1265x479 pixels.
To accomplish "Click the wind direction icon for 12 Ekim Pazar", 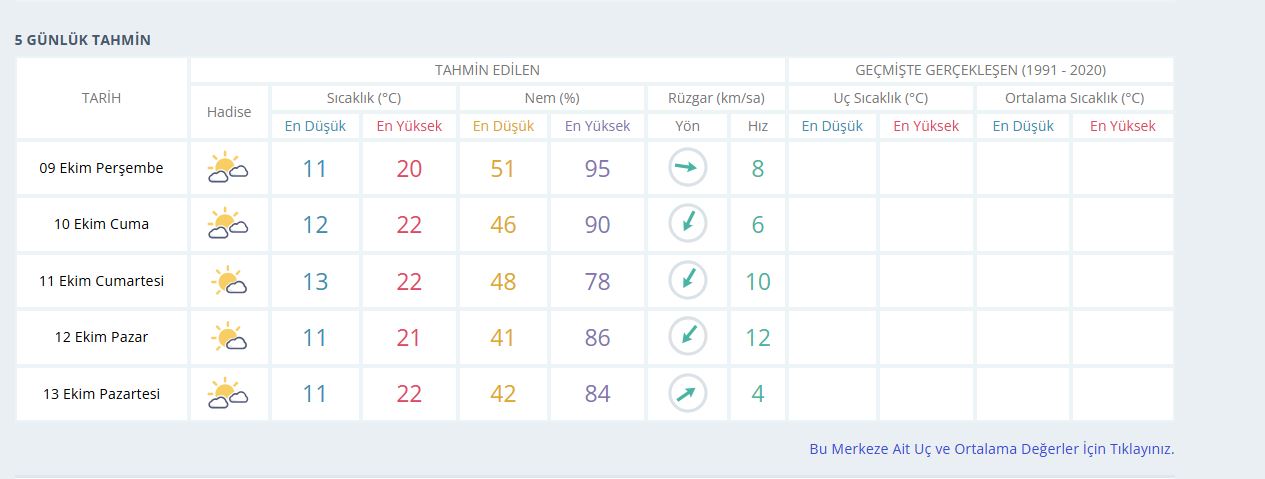I will coord(687,337).
